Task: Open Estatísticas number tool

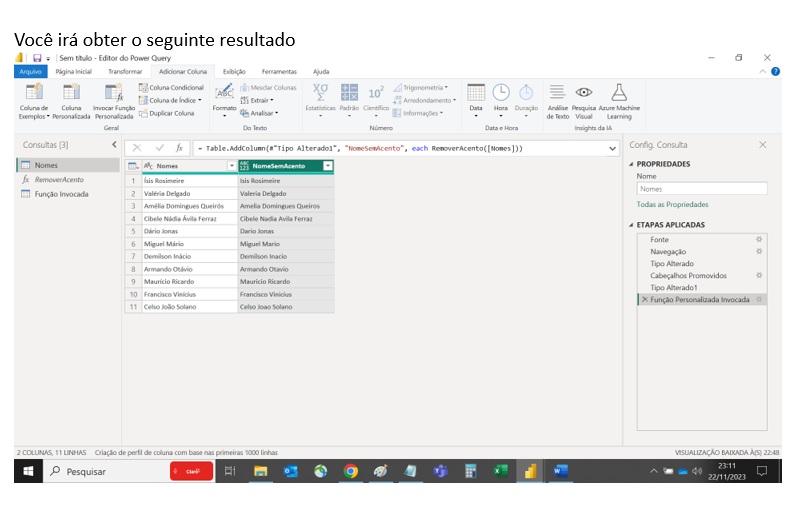Action: tap(320, 101)
